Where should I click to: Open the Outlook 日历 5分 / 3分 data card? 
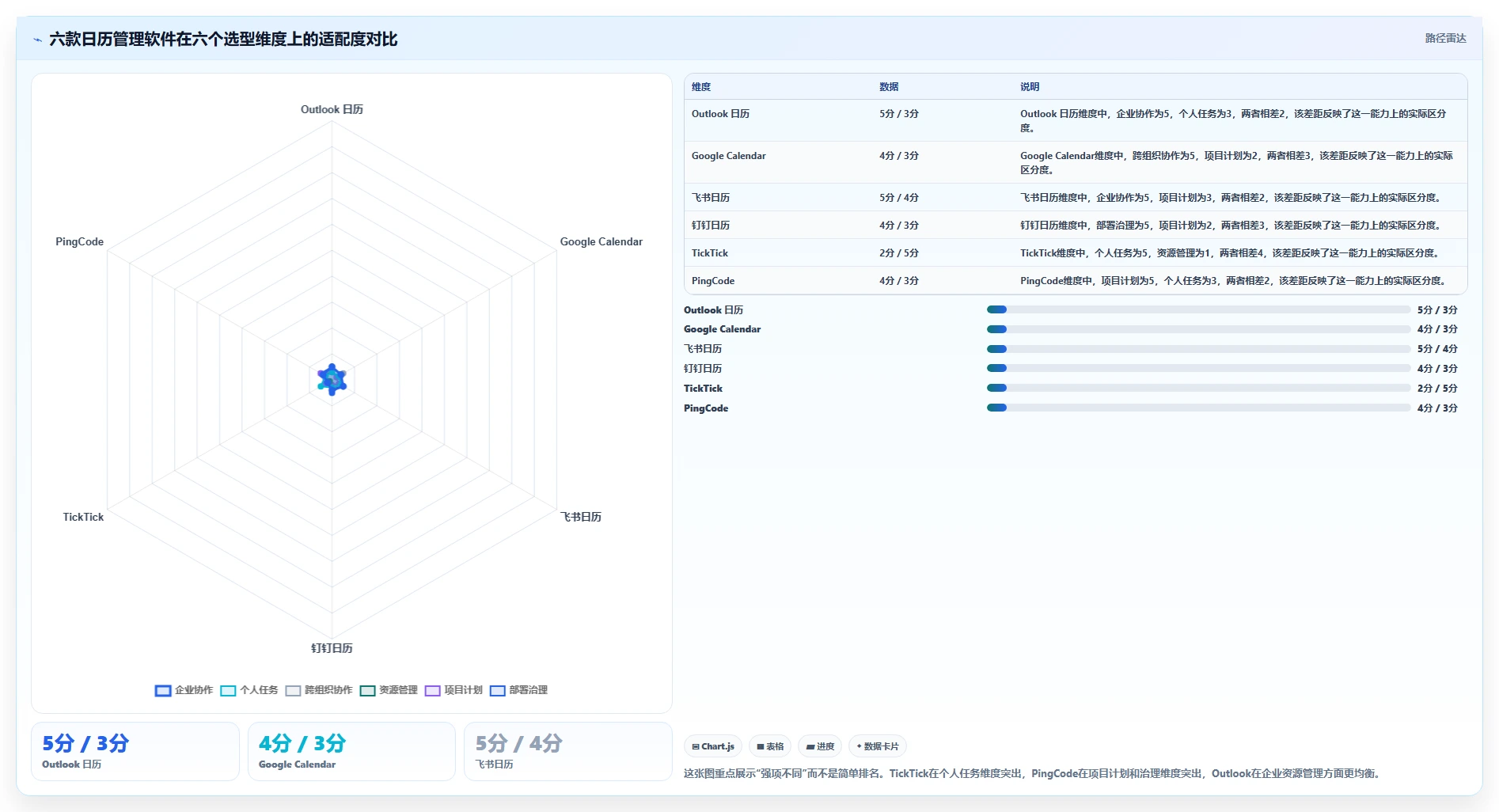[x=135, y=751]
